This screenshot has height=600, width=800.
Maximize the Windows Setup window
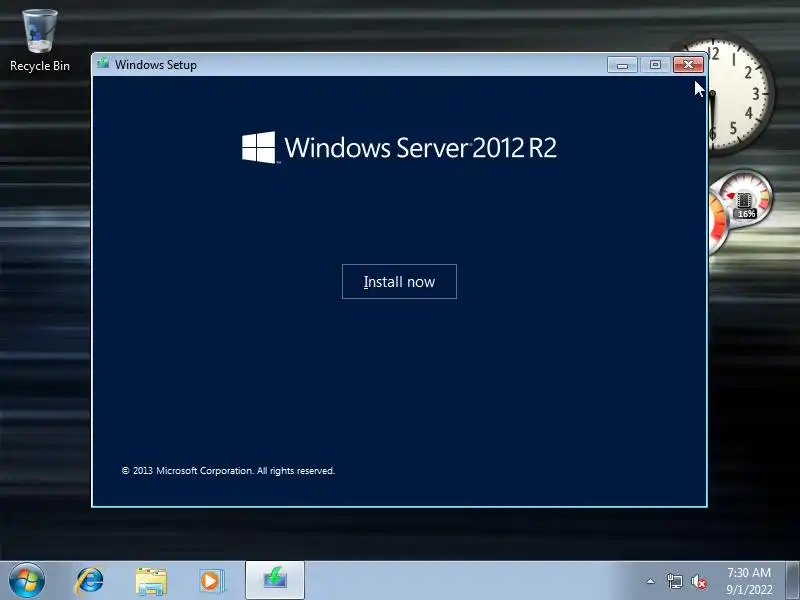point(655,65)
